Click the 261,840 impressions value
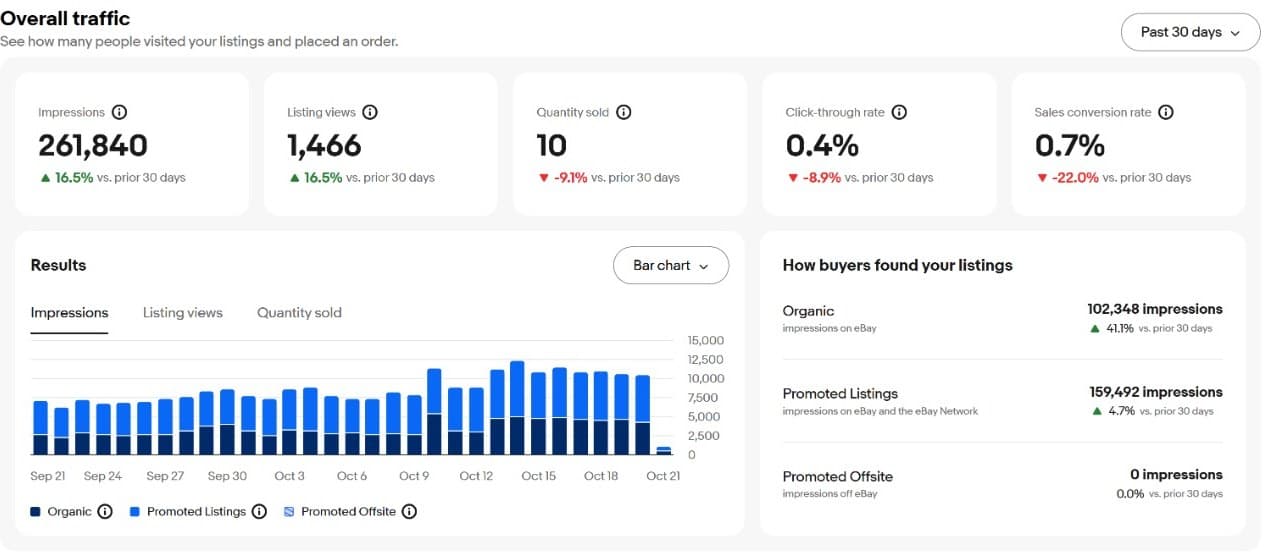The width and height of the screenshot is (1264, 554). (93, 146)
